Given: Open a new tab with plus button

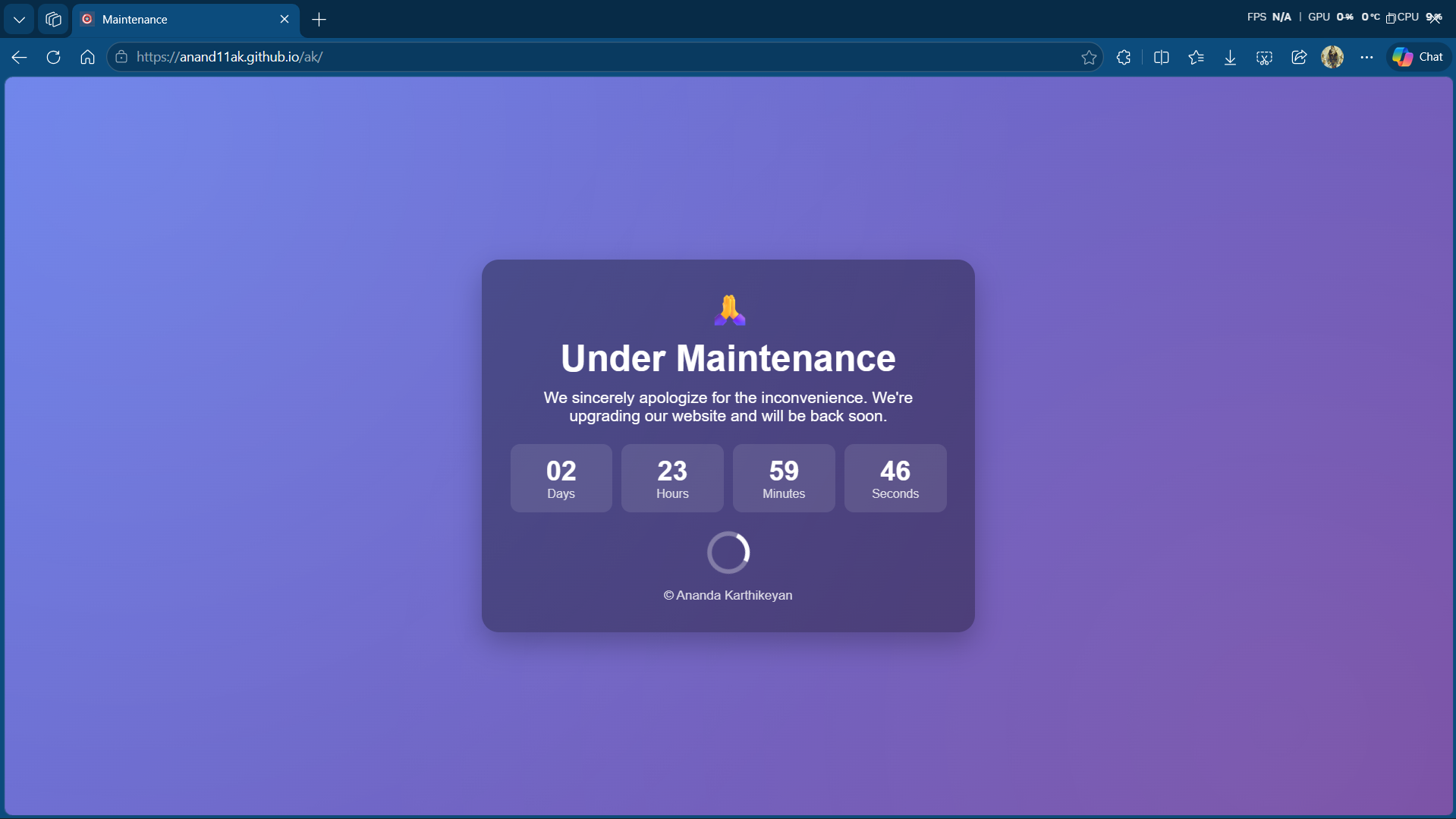Looking at the screenshot, I should 319,20.
